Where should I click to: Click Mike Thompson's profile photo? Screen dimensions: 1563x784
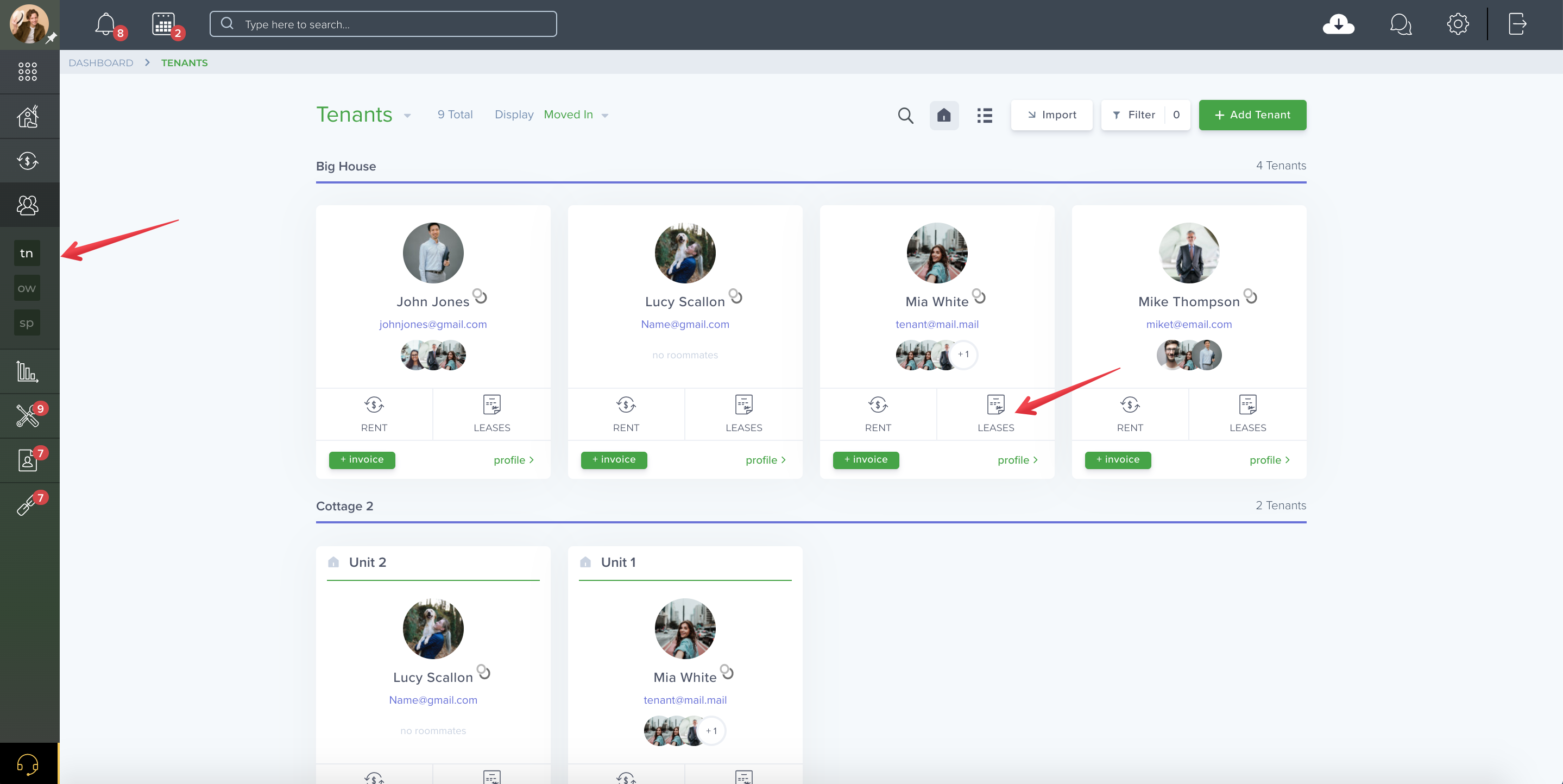coord(1189,253)
